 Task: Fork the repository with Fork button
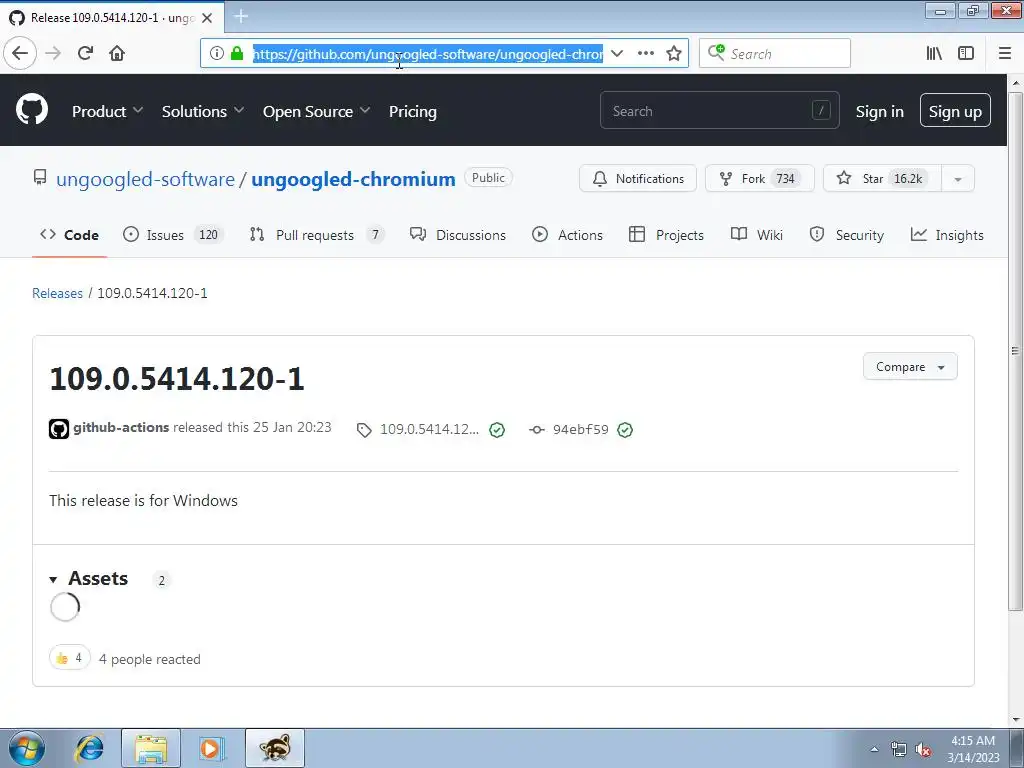click(760, 178)
